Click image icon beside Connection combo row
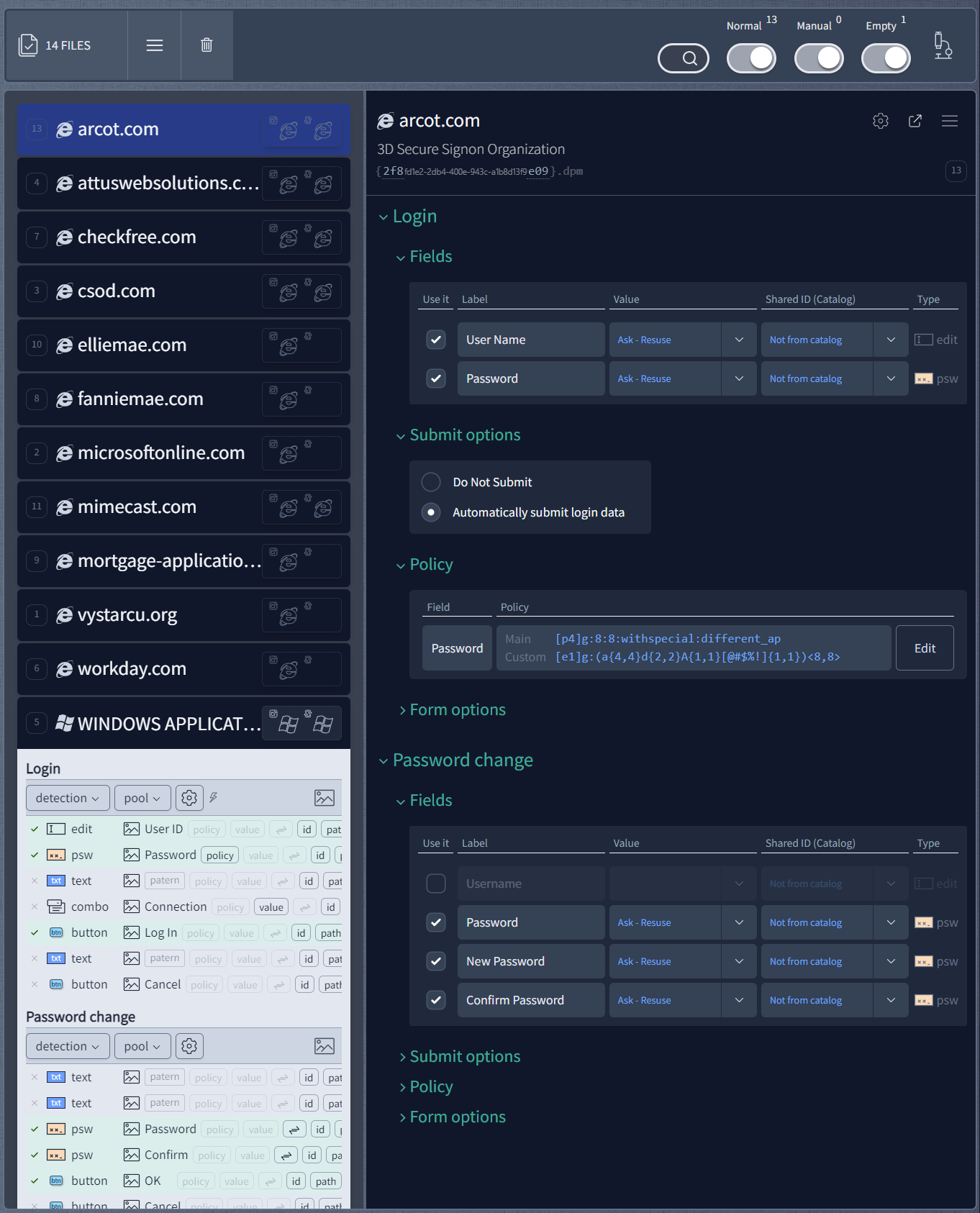 pyautogui.click(x=131, y=907)
